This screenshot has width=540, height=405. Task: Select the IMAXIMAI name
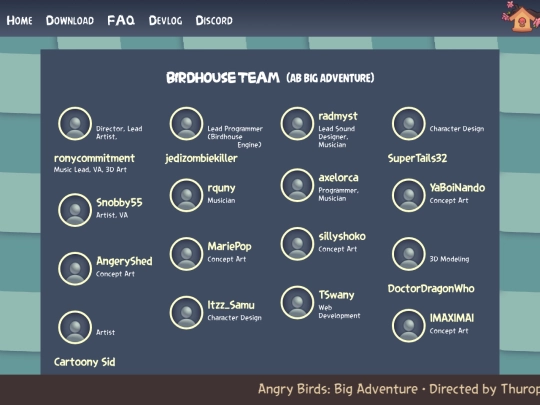[x=451, y=318]
